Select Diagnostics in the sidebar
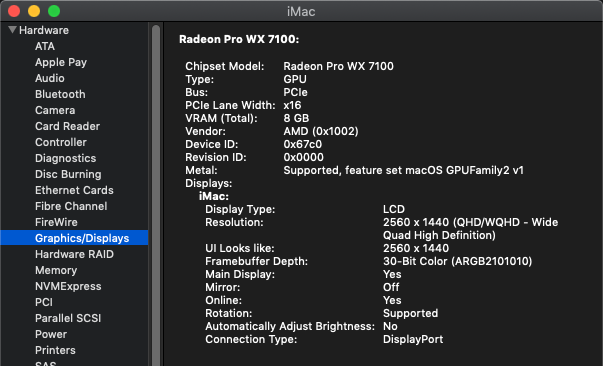 65,158
